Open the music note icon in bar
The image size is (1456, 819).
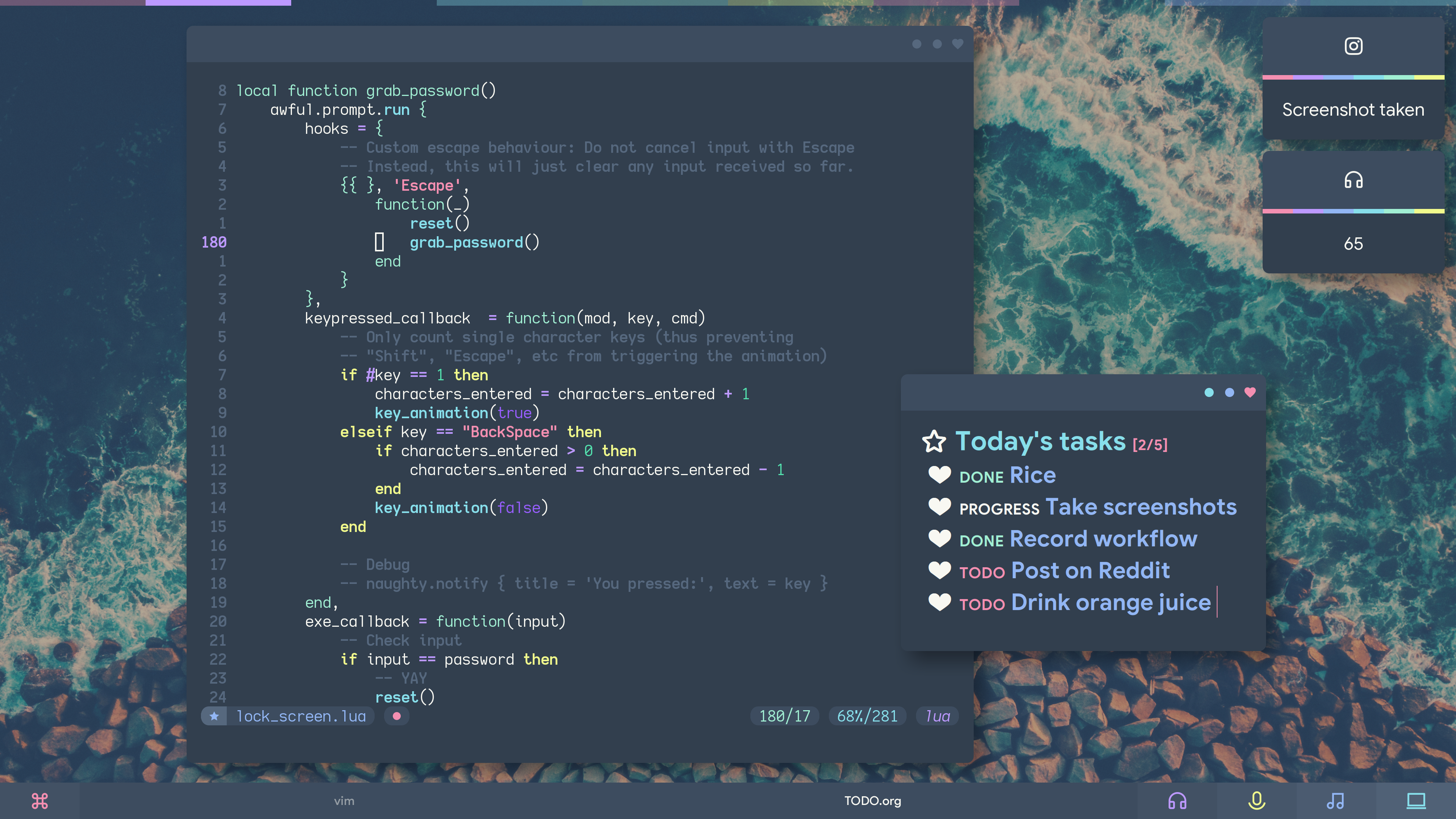pyautogui.click(x=1335, y=800)
